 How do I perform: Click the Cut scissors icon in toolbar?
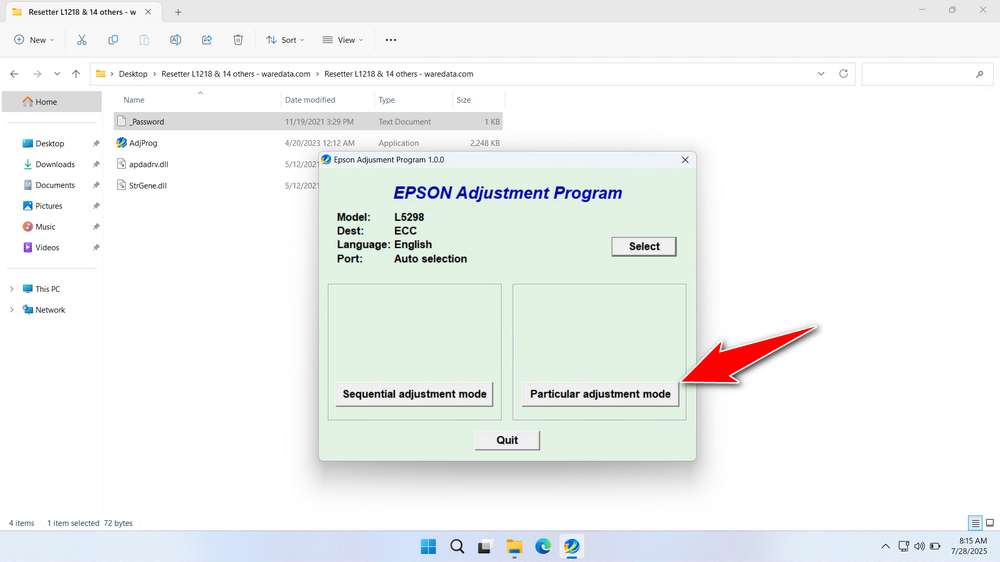click(x=82, y=40)
